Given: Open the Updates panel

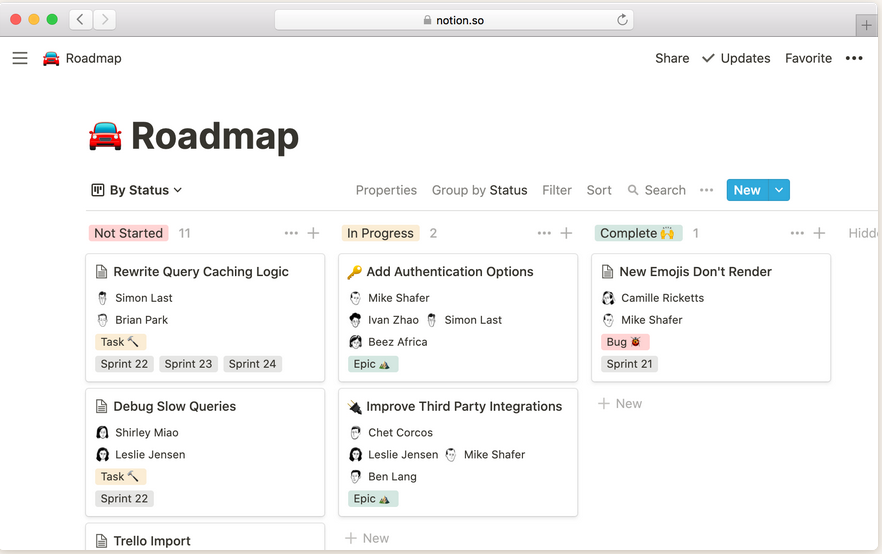Looking at the screenshot, I should point(736,58).
